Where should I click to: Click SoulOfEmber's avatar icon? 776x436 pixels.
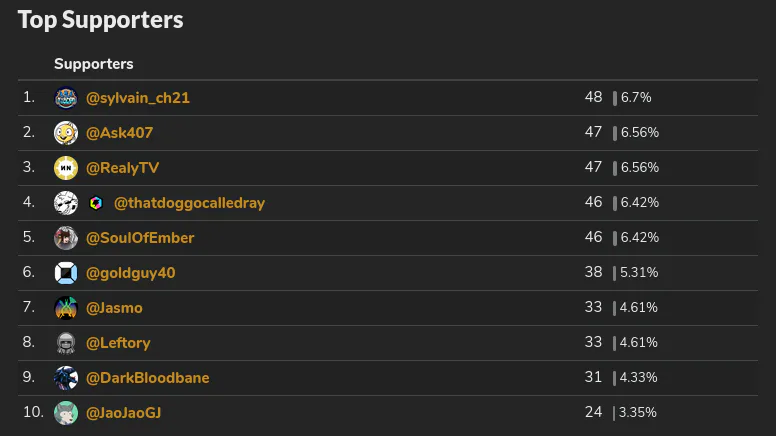[x=66, y=238]
